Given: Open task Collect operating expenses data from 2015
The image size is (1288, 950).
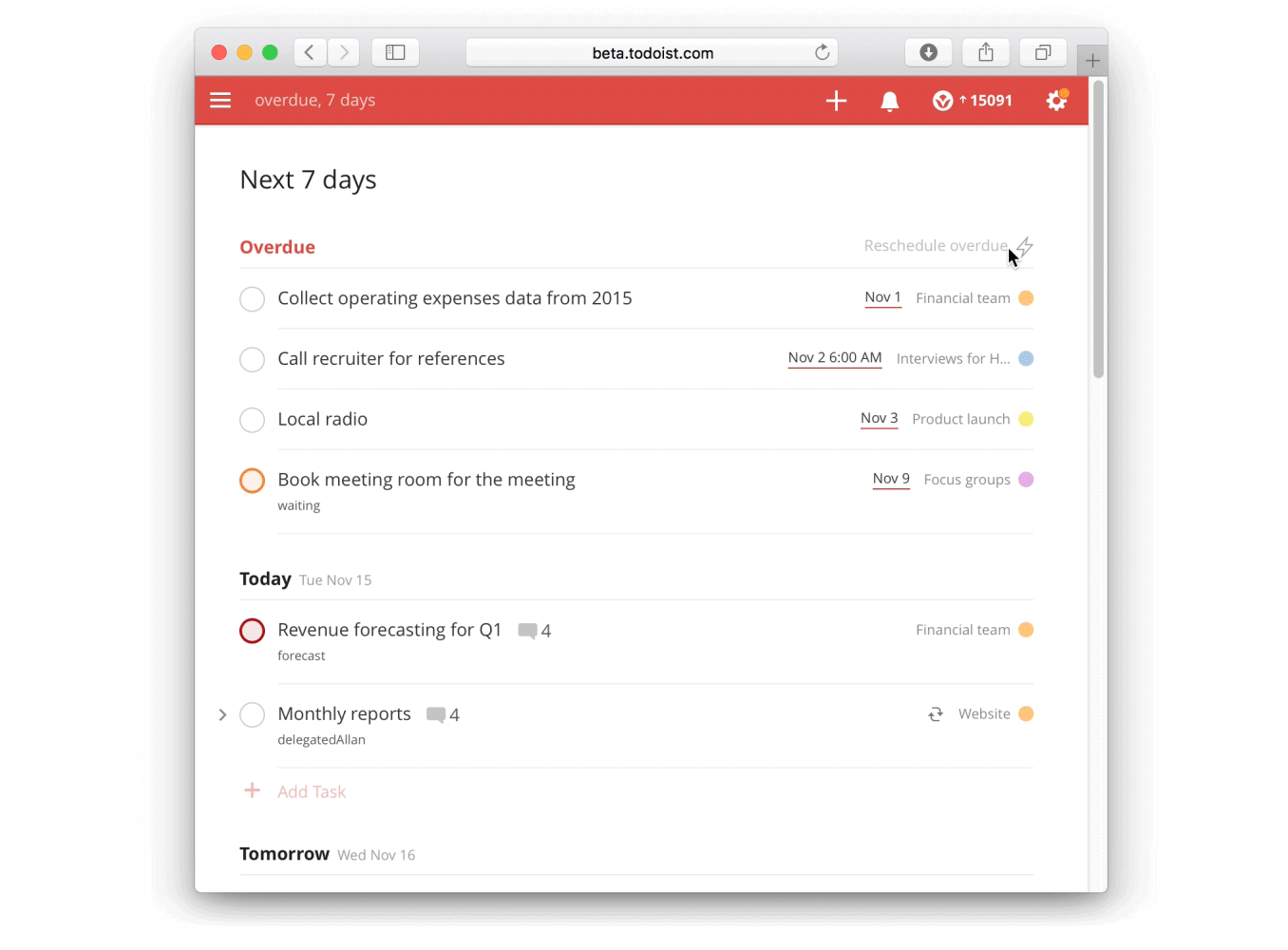Looking at the screenshot, I should (x=455, y=298).
